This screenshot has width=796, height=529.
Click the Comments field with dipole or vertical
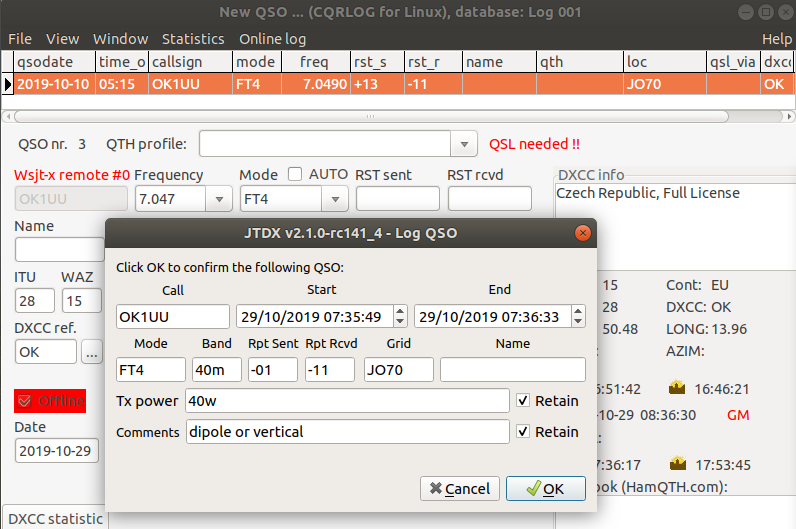point(347,432)
